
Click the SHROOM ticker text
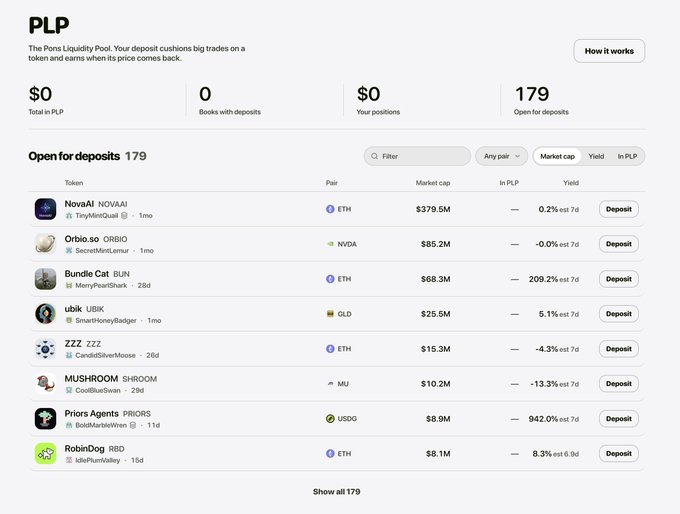[x=139, y=379]
